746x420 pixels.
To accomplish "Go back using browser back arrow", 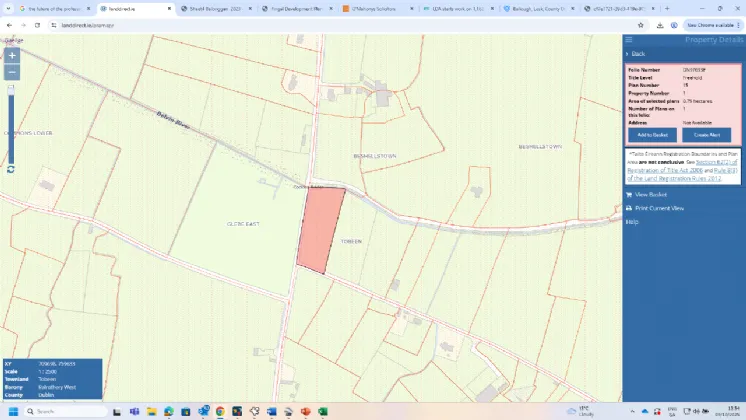I will 9,24.
